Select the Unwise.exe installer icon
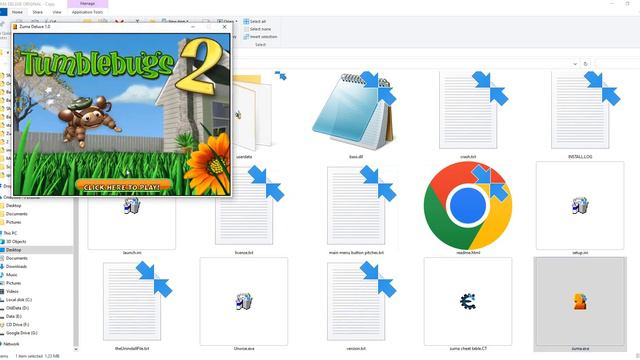Viewport: 640px width, 360px height. click(244, 302)
